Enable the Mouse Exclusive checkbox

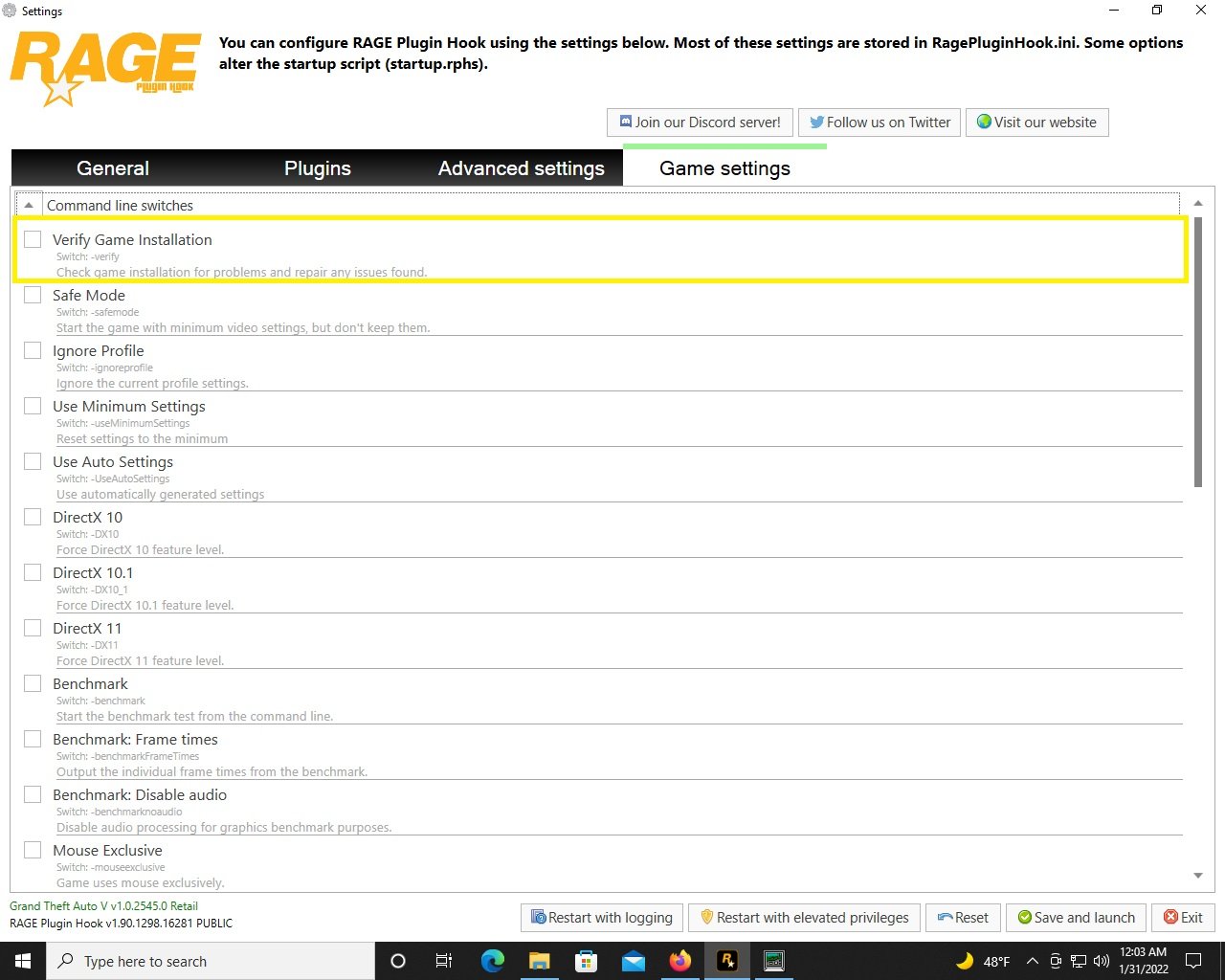pyautogui.click(x=33, y=850)
